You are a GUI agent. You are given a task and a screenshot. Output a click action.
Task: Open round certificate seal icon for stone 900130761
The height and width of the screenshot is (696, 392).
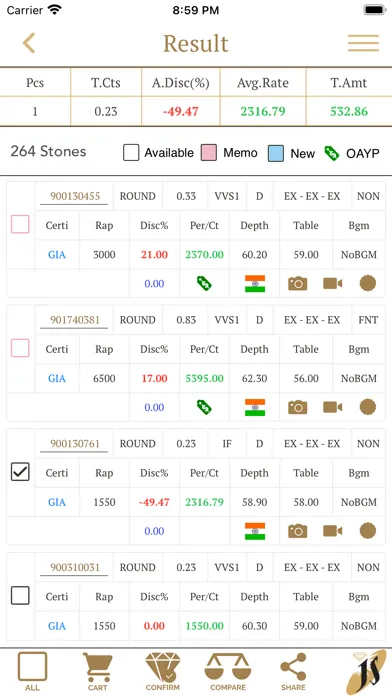pyautogui.click(x=368, y=531)
